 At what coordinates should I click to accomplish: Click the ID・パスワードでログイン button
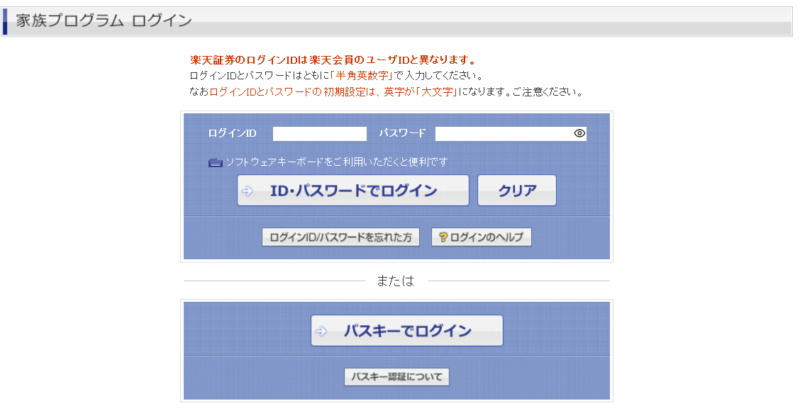353,190
